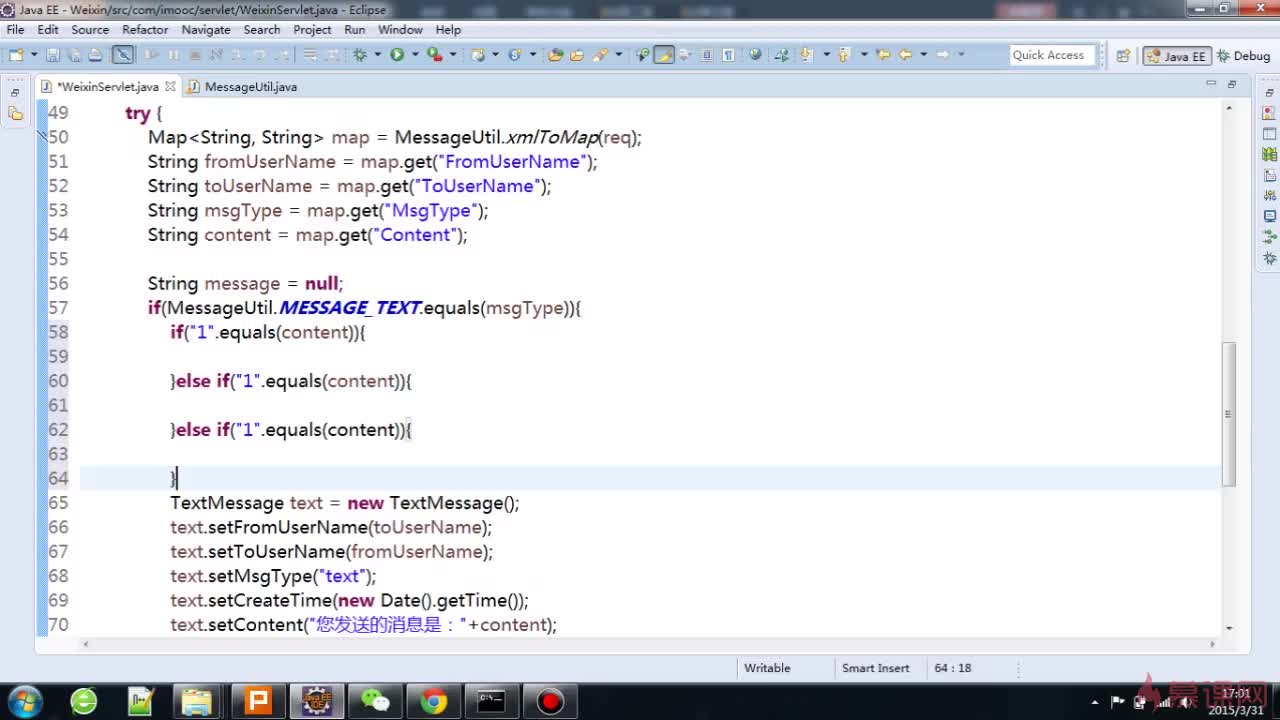Image resolution: width=1280 pixels, height=720 pixels.
Task: Select the WeixinServlet.java editor tab
Action: coord(107,87)
